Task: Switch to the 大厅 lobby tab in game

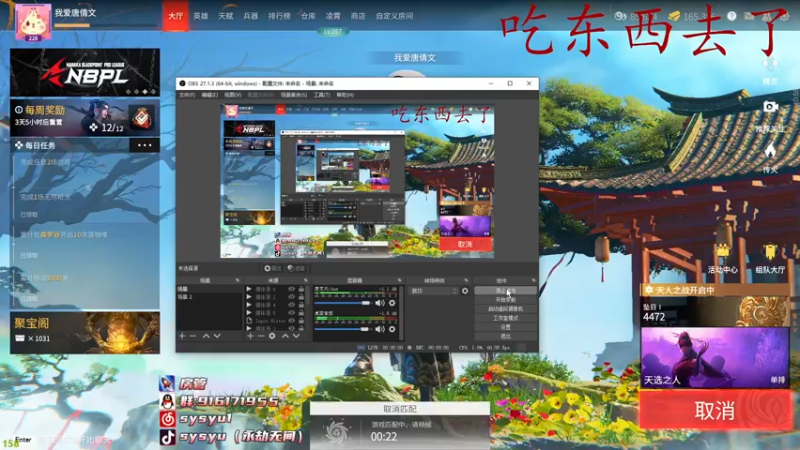Action: point(176,16)
